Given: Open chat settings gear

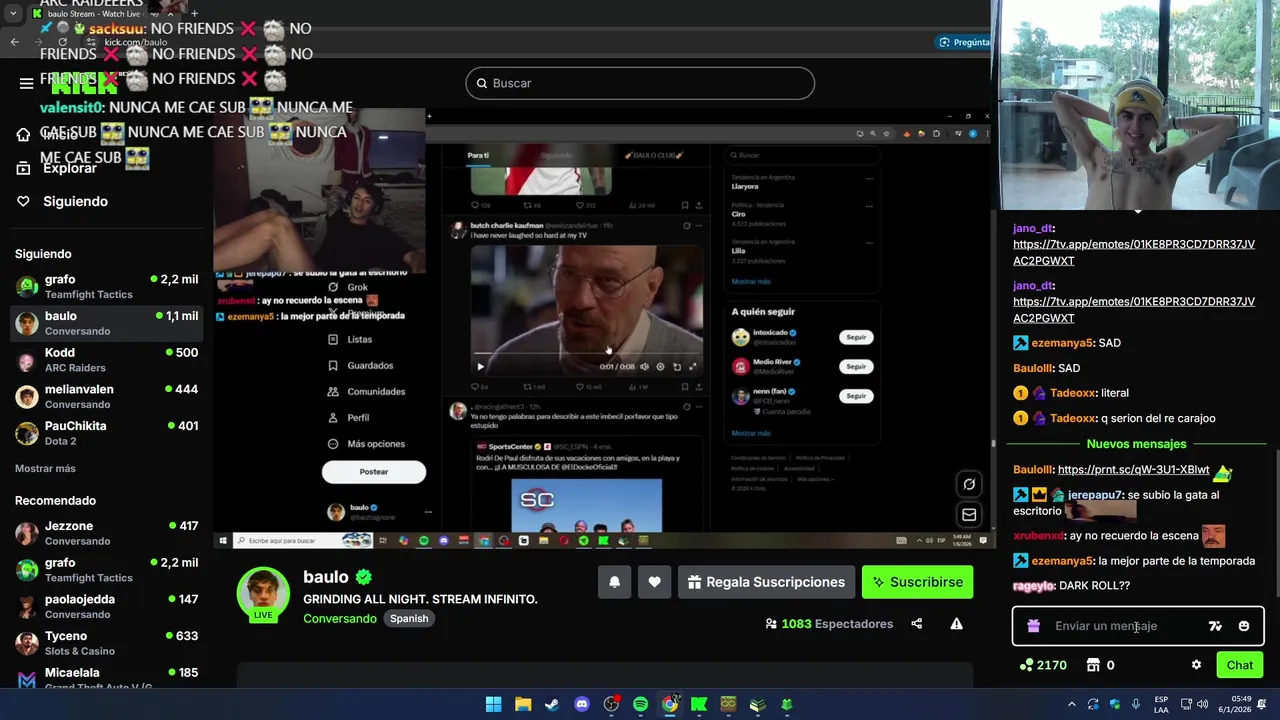Looking at the screenshot, I should [x=1196, y=665].
